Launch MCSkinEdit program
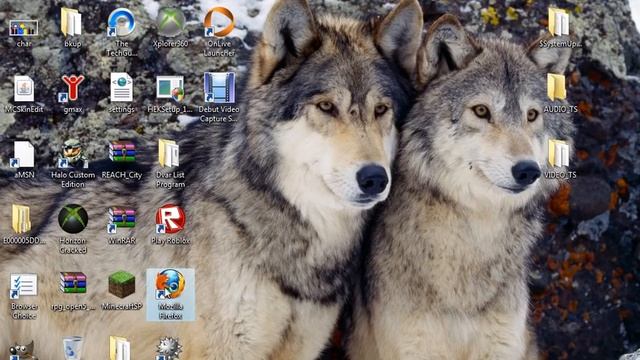Screen dimensions: 640x360 point(24,89)
